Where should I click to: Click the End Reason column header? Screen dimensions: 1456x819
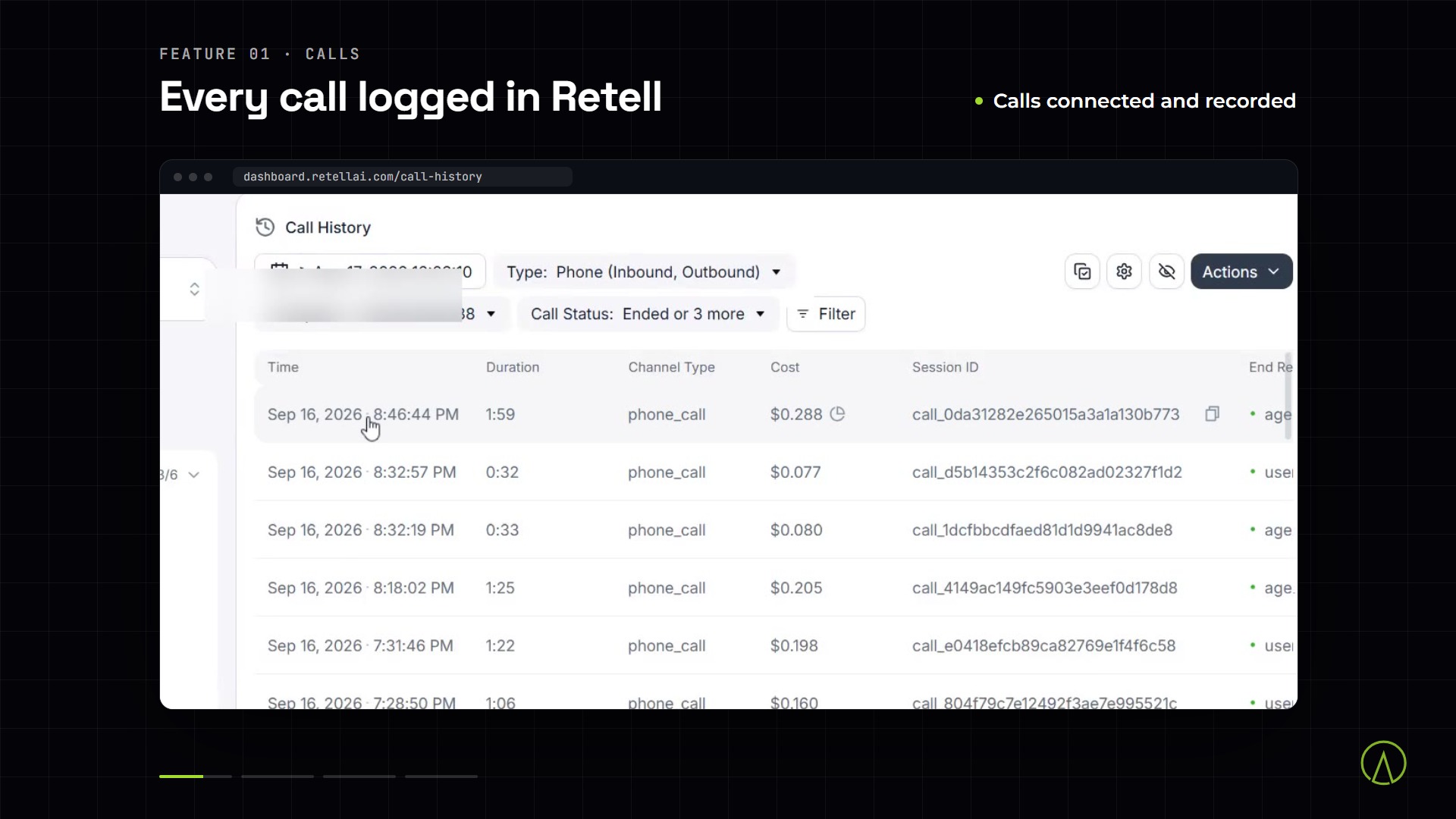tap(1270, 367)
